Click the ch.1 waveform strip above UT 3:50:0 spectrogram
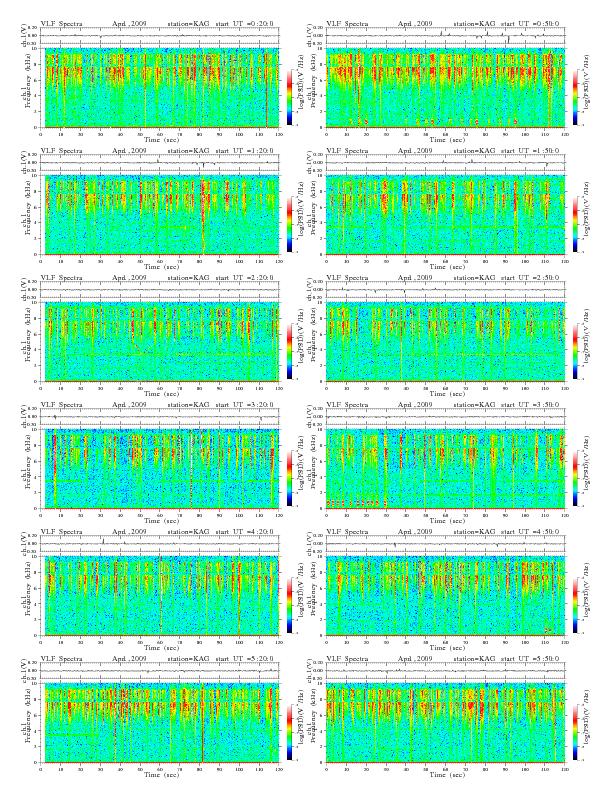Image resolution: width=612 pixels, height=792 pixels. click(x=445, y=417)
